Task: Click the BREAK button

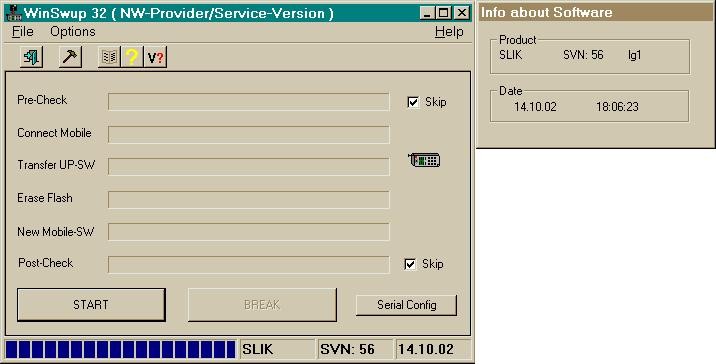Action: point(262,305)
